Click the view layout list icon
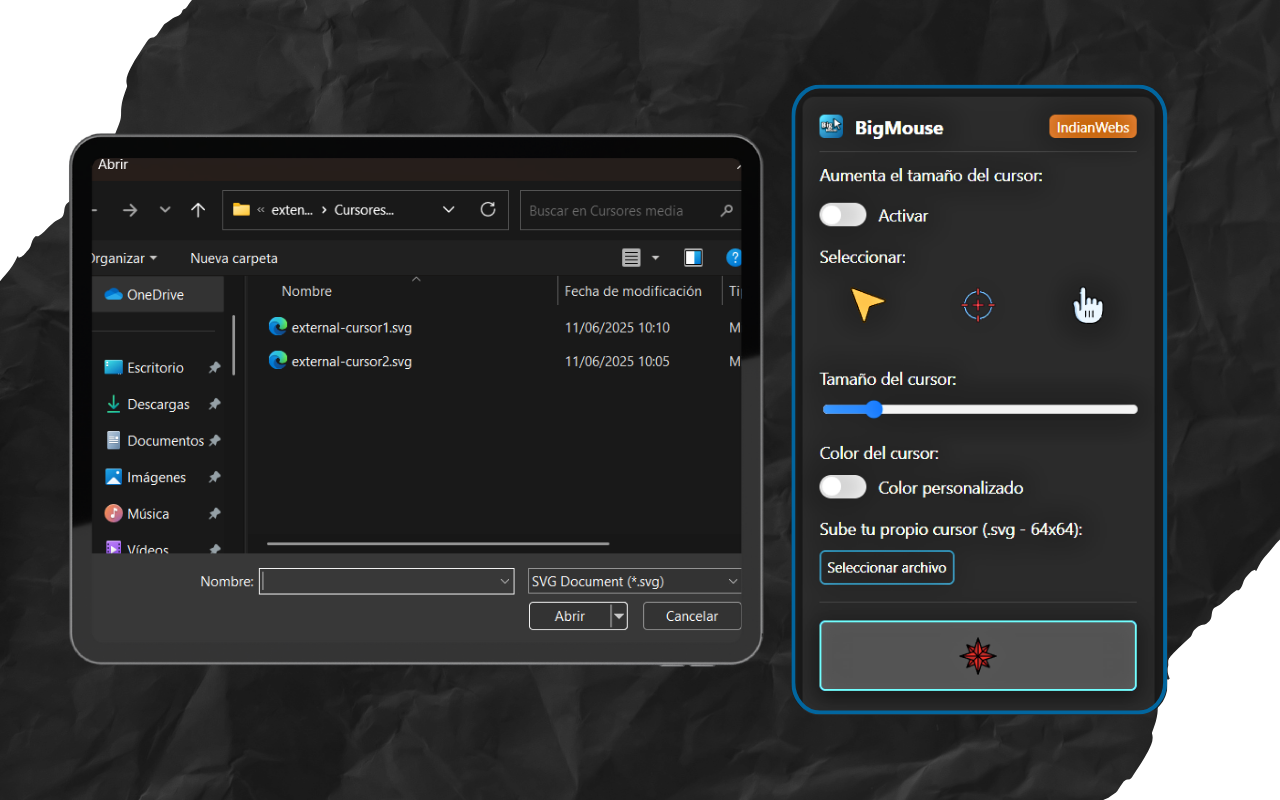Image resolution: width=1280 pixels, height=800 pixels. [x=631, y=258]
